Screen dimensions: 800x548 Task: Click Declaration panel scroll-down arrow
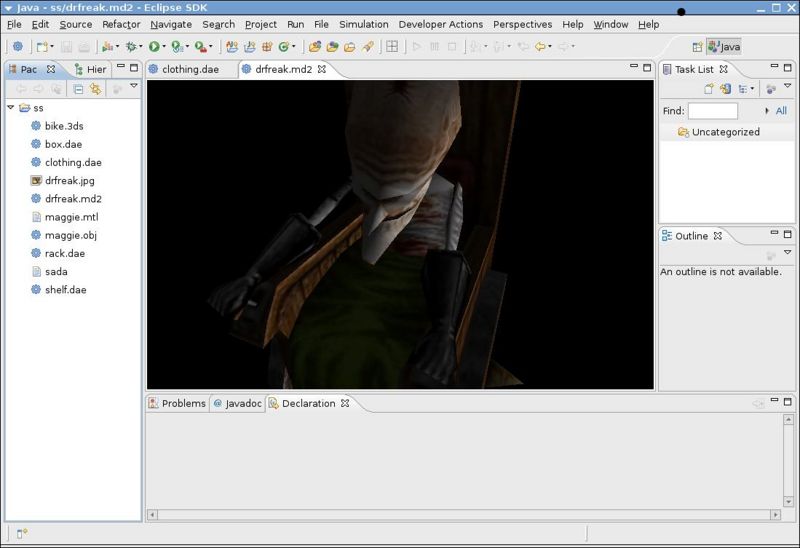coord(788,502)
